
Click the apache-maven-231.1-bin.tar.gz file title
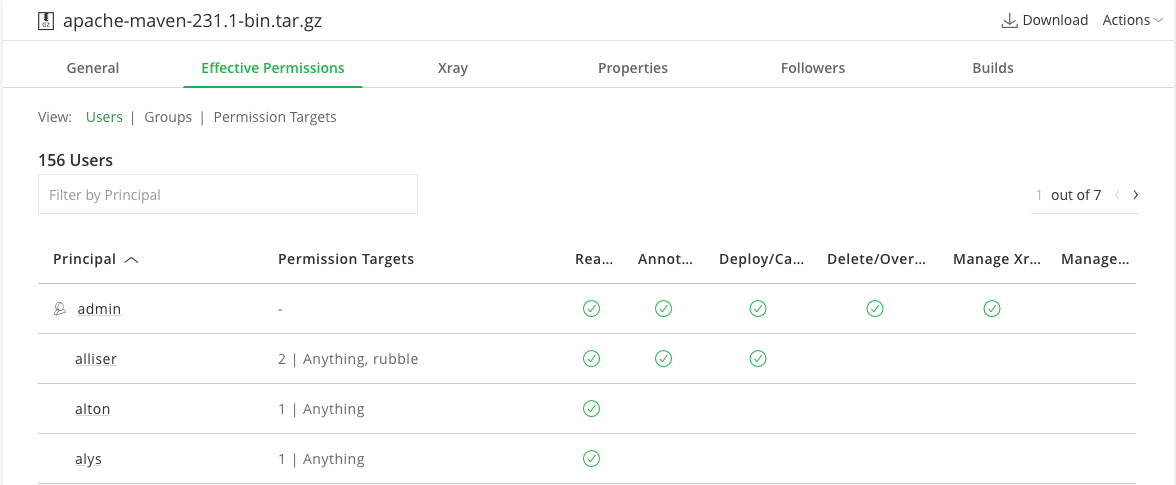(x=193, y=21)
